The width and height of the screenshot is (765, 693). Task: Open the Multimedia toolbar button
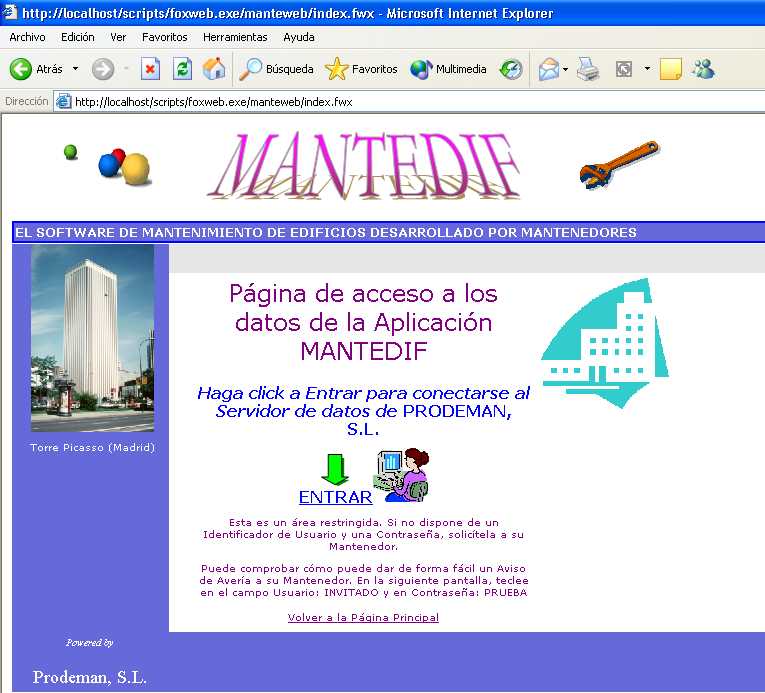pyautogui.click(x=448, y=69)
